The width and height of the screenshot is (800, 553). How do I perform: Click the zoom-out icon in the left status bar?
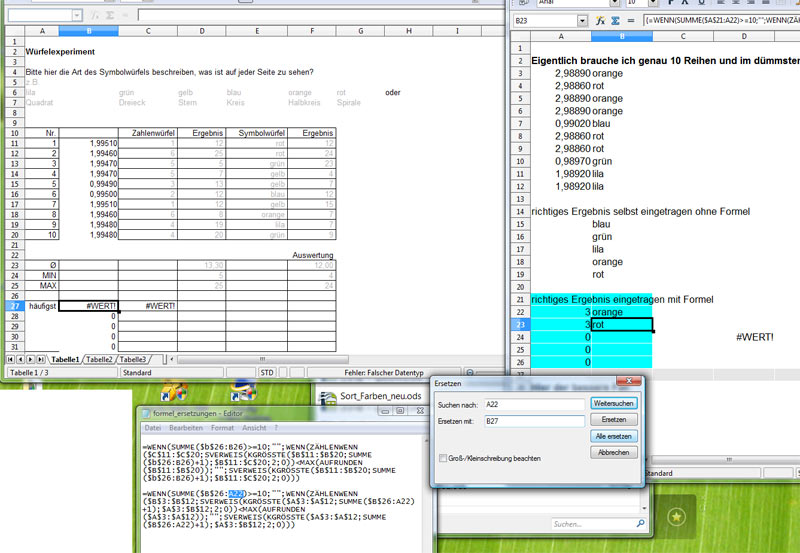[470, 373]
